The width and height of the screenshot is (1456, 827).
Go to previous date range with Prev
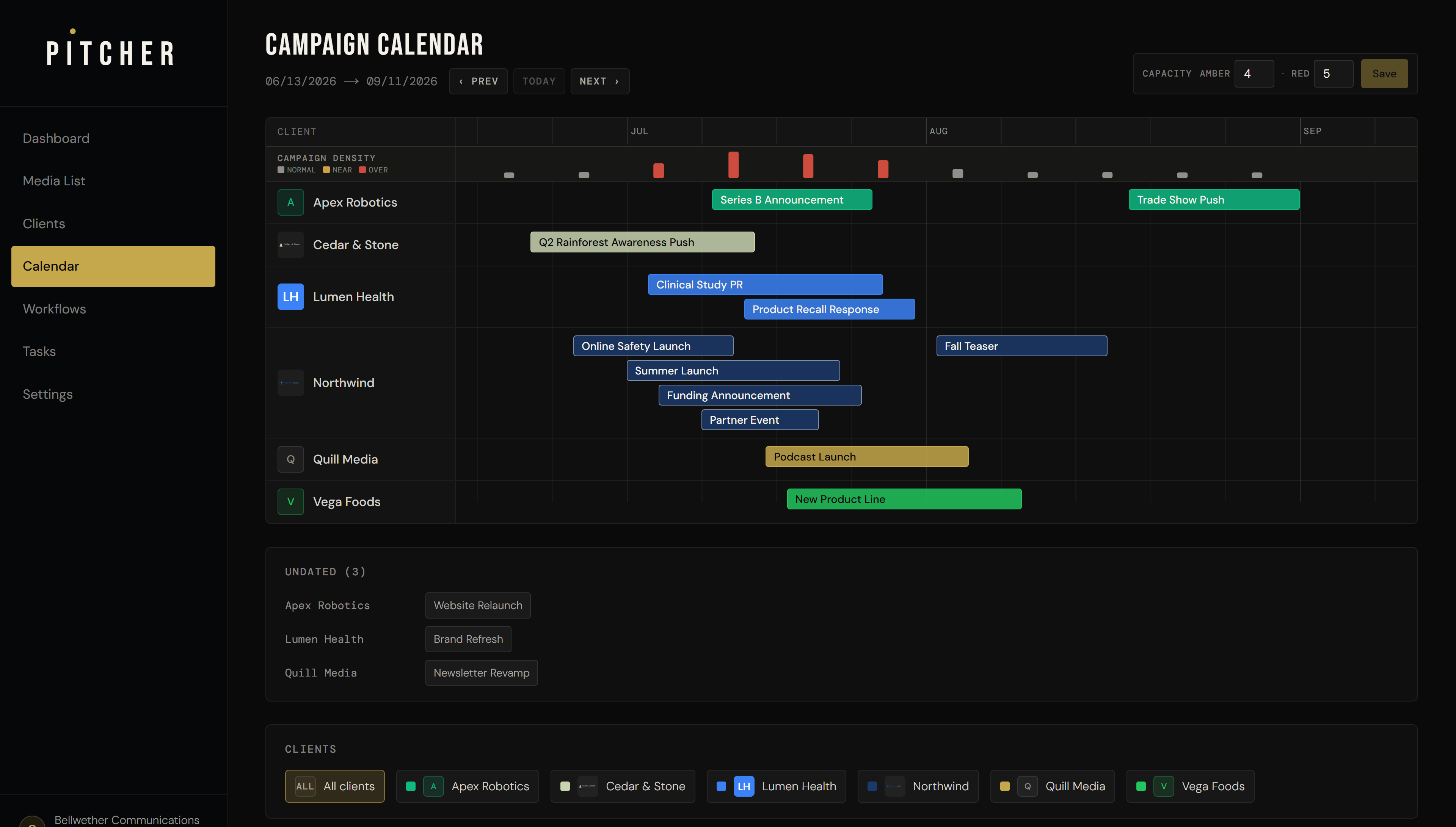(479, 81)
